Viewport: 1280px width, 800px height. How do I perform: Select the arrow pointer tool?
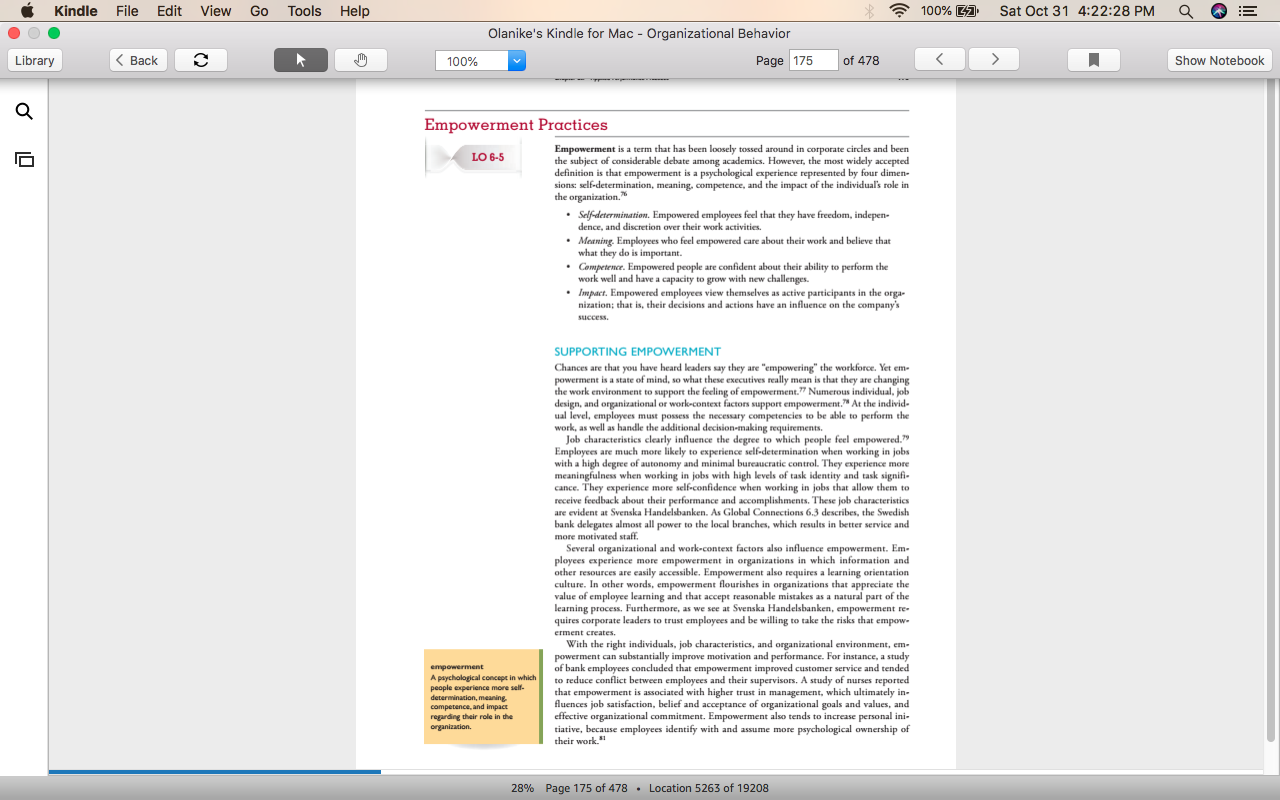(x=301, y=60)
